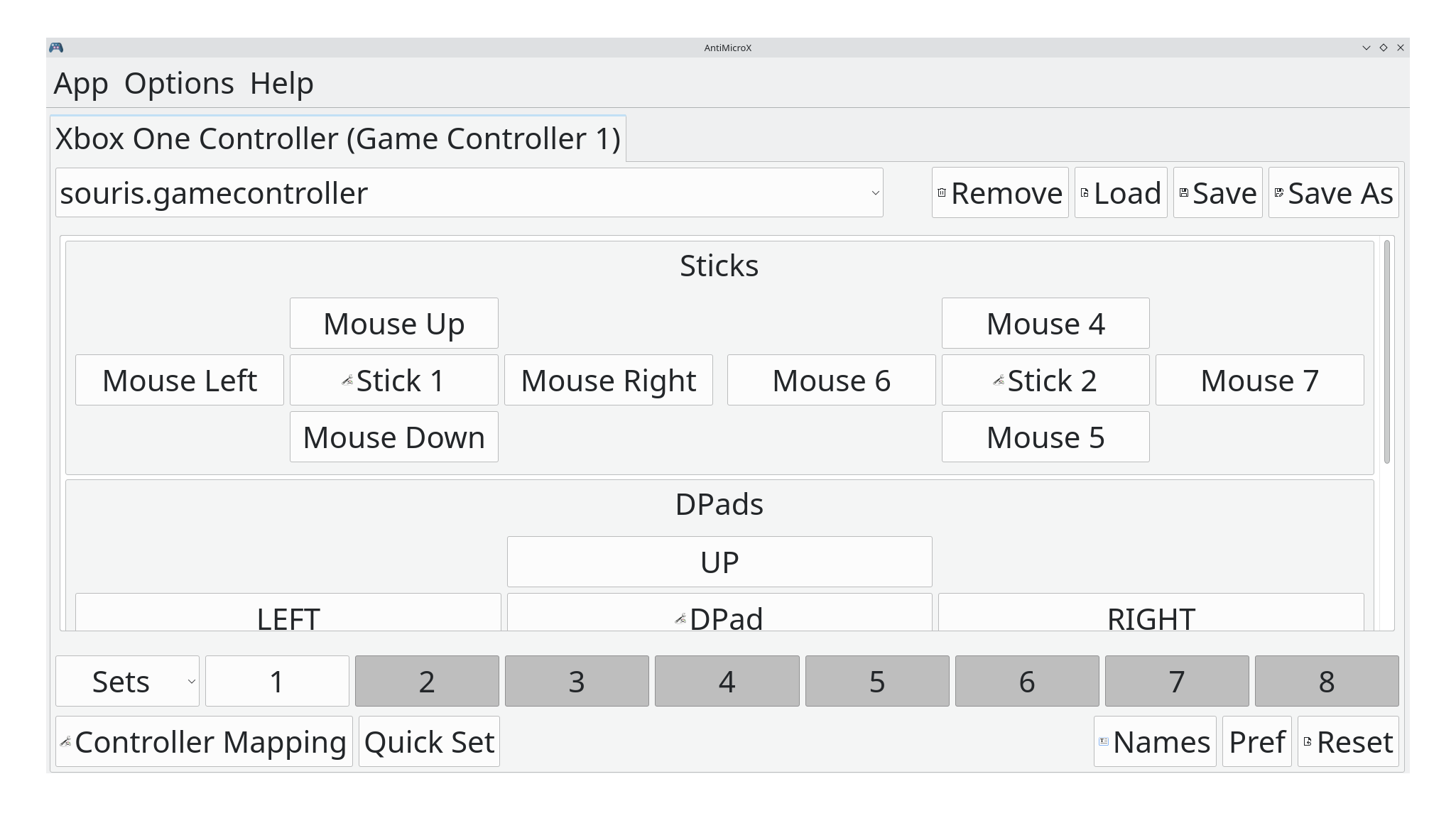Open DPad settings via wrench icon
This screenshot has width=1456, height=828.
[x=680, y=619]
